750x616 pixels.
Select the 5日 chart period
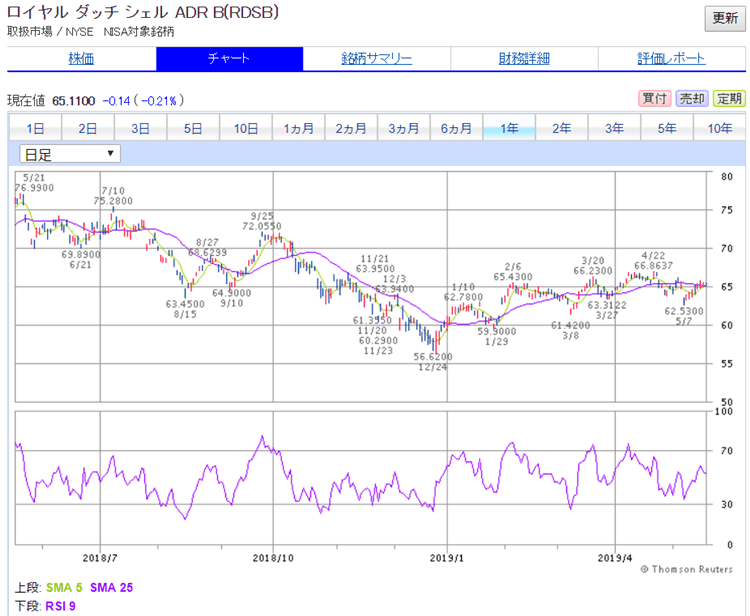click(193, 128)
